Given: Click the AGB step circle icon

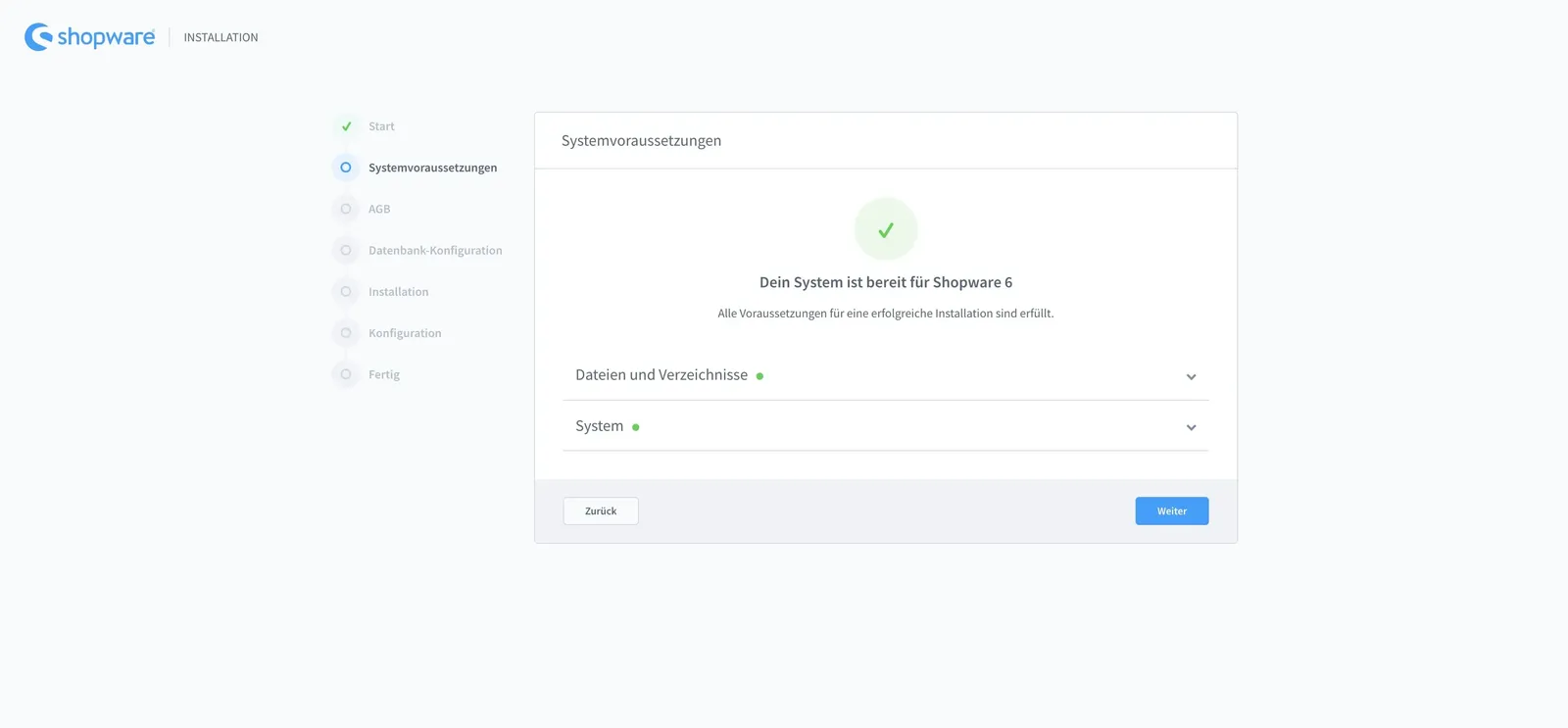Looking at the screenshot, I should pos(346,209).
